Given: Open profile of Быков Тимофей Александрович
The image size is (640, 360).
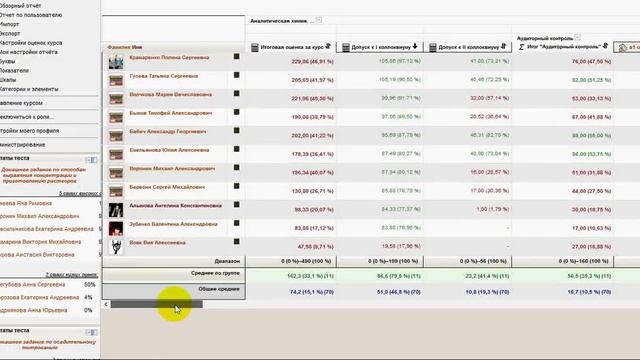Looking at the screenshot, I should point(171,113).
